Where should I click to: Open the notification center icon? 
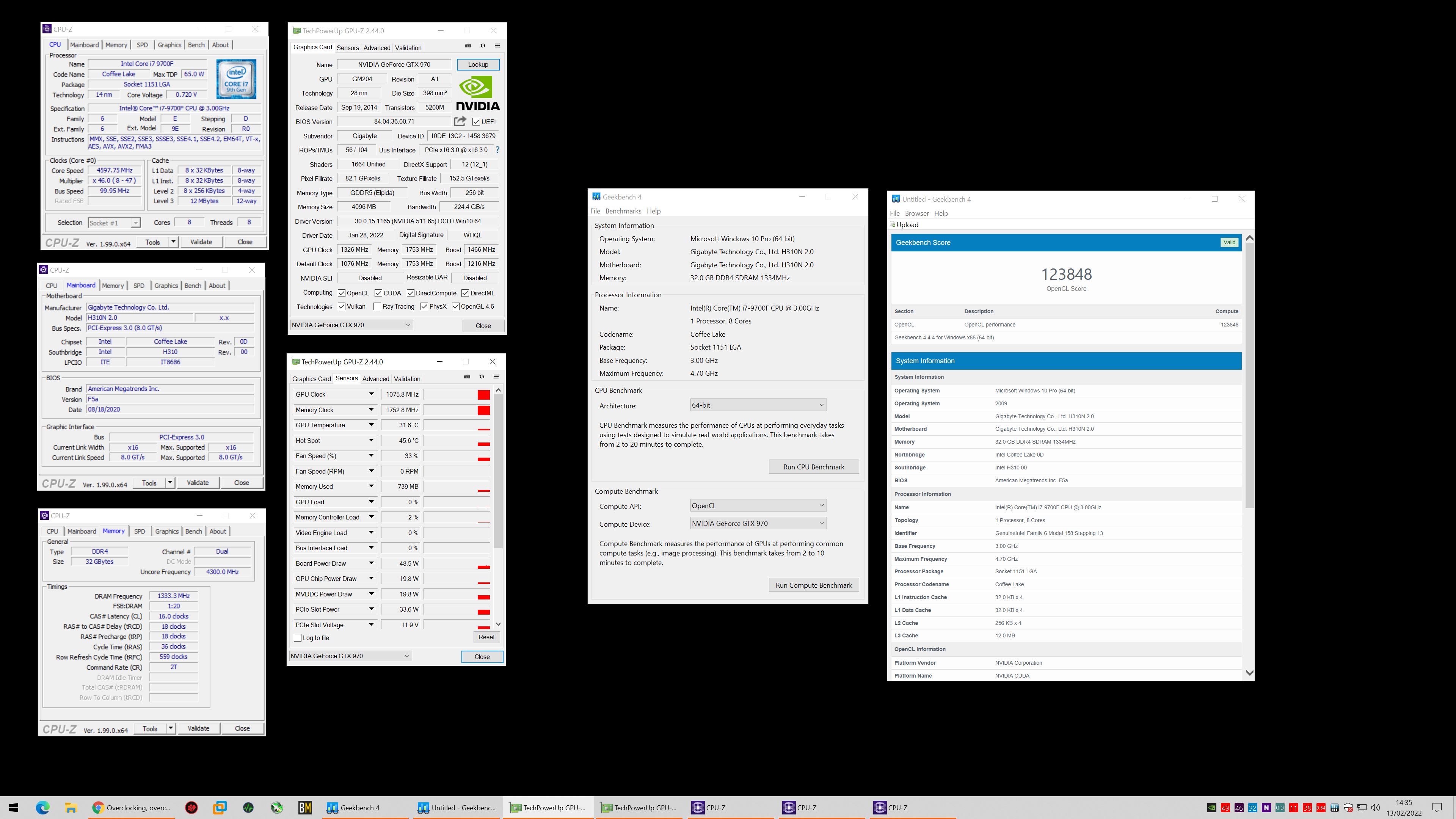(1437, 808)
